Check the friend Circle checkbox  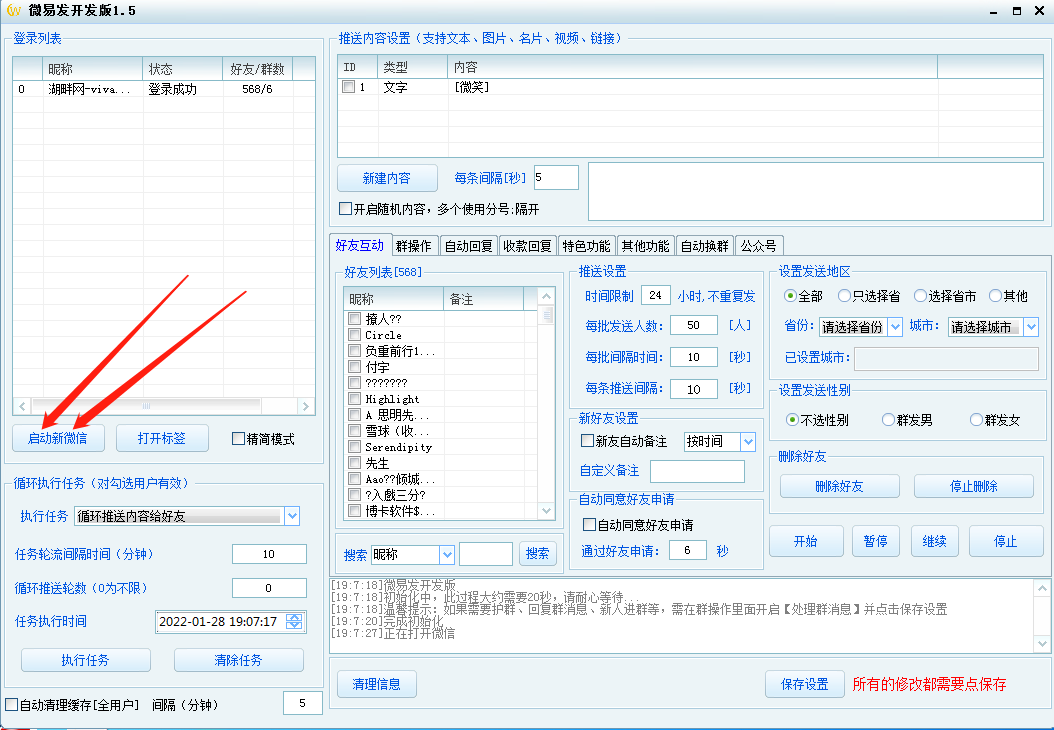354,334
